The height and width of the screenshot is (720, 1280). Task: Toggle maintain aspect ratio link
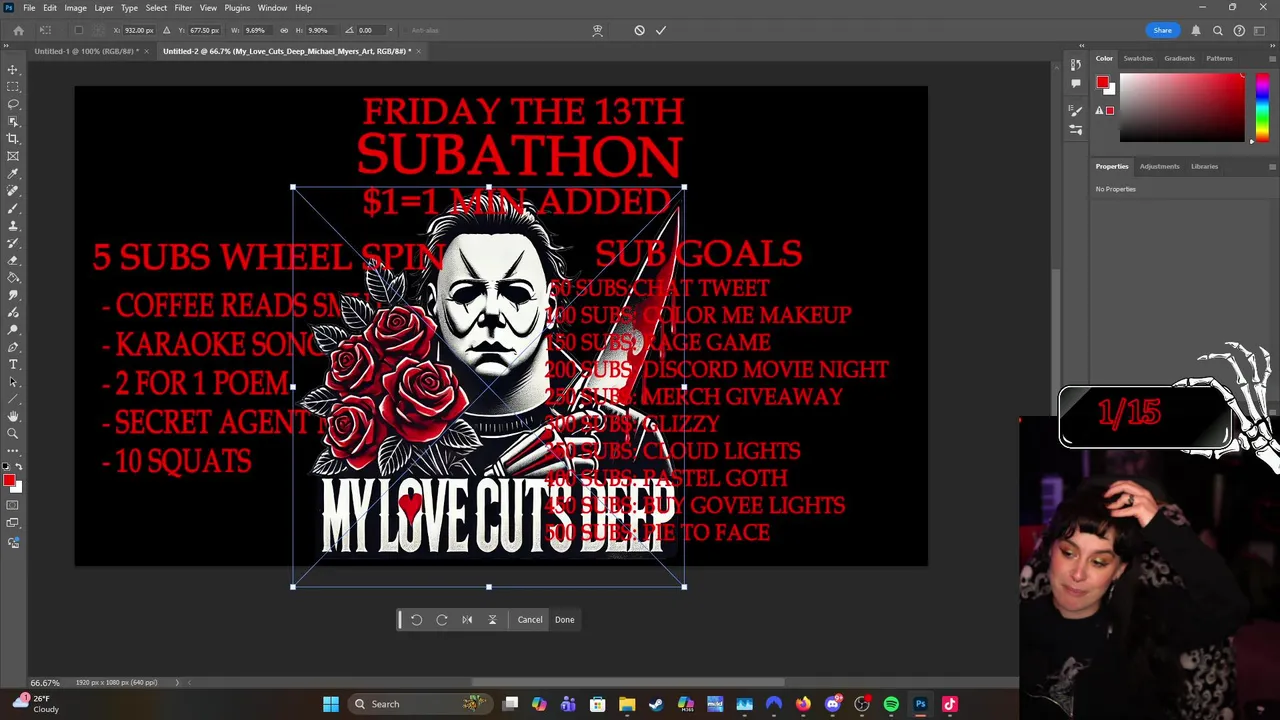(284, 30)
